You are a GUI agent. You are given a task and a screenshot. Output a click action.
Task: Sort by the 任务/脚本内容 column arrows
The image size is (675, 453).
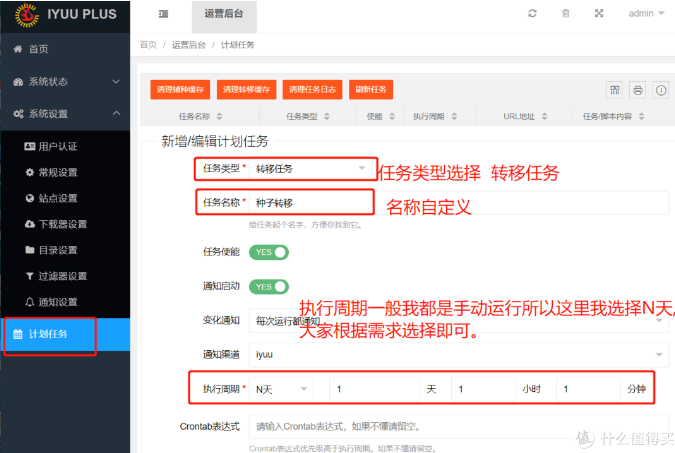pos(641,116)
